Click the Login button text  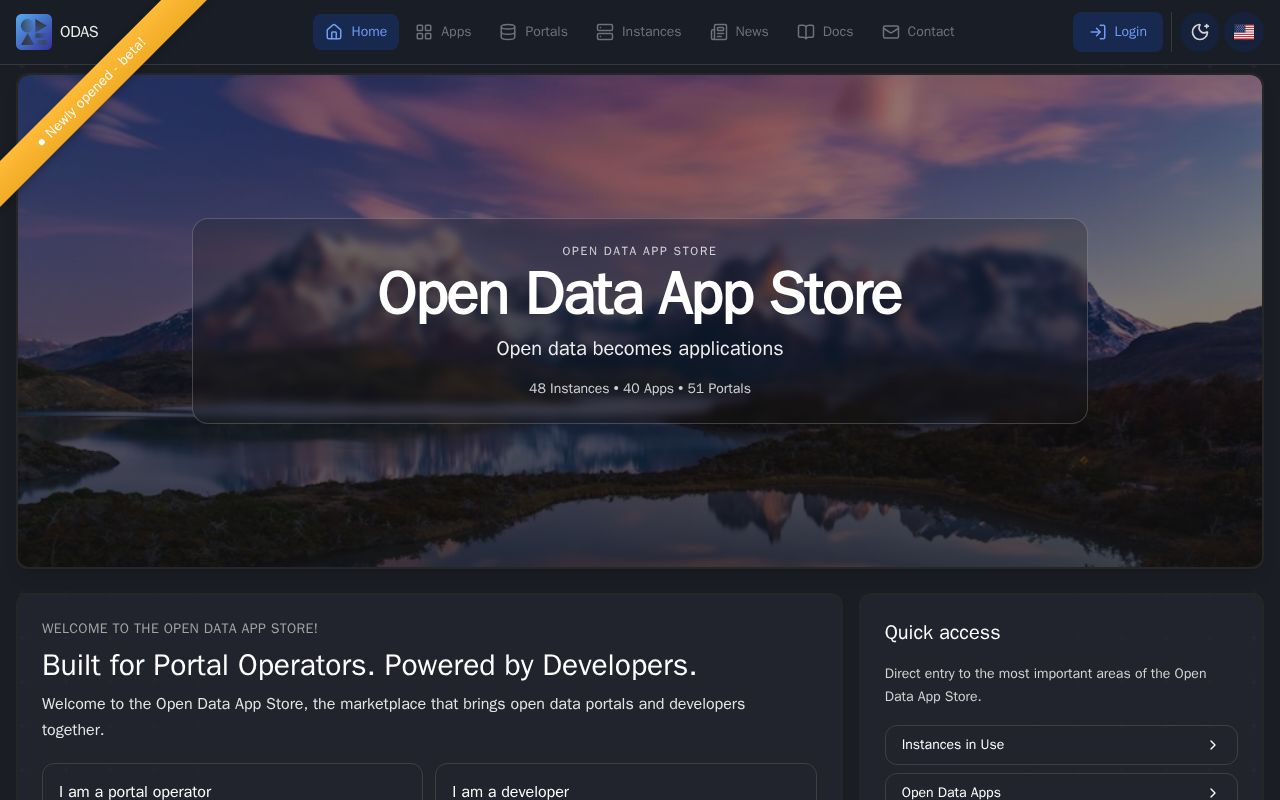point(1130,32)
